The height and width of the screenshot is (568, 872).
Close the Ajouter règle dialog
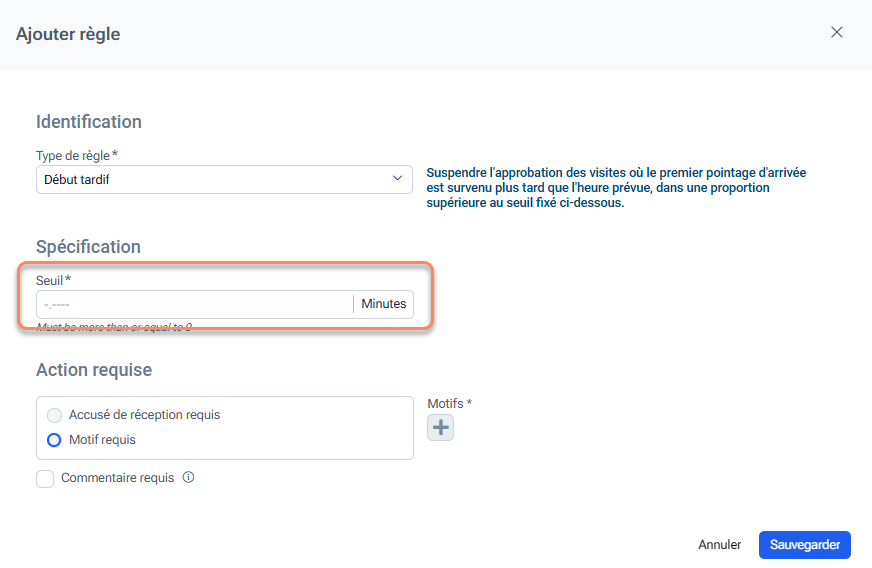837,32
